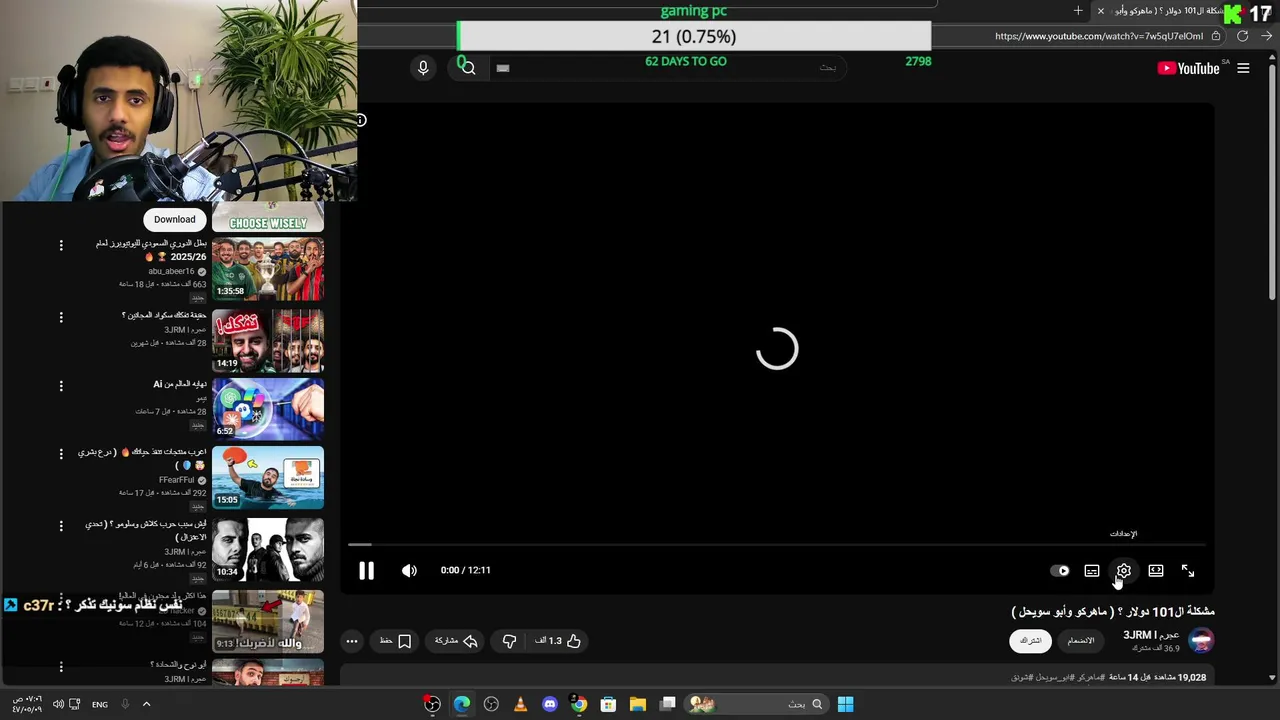Screen dimensions: 1280x720
Task: Exit full screen with the player's arrows icon
Action: 1188,571
